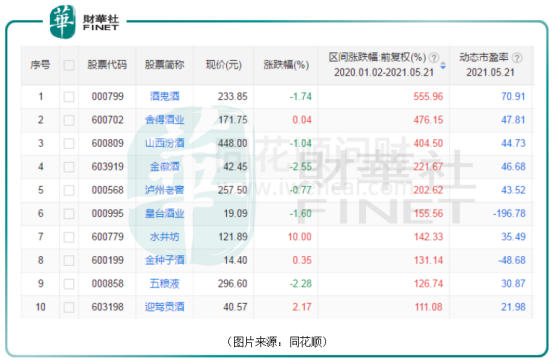Click the 金徽酒 stock name
This screenshot has height=364, width=554.
pos(164,166)
